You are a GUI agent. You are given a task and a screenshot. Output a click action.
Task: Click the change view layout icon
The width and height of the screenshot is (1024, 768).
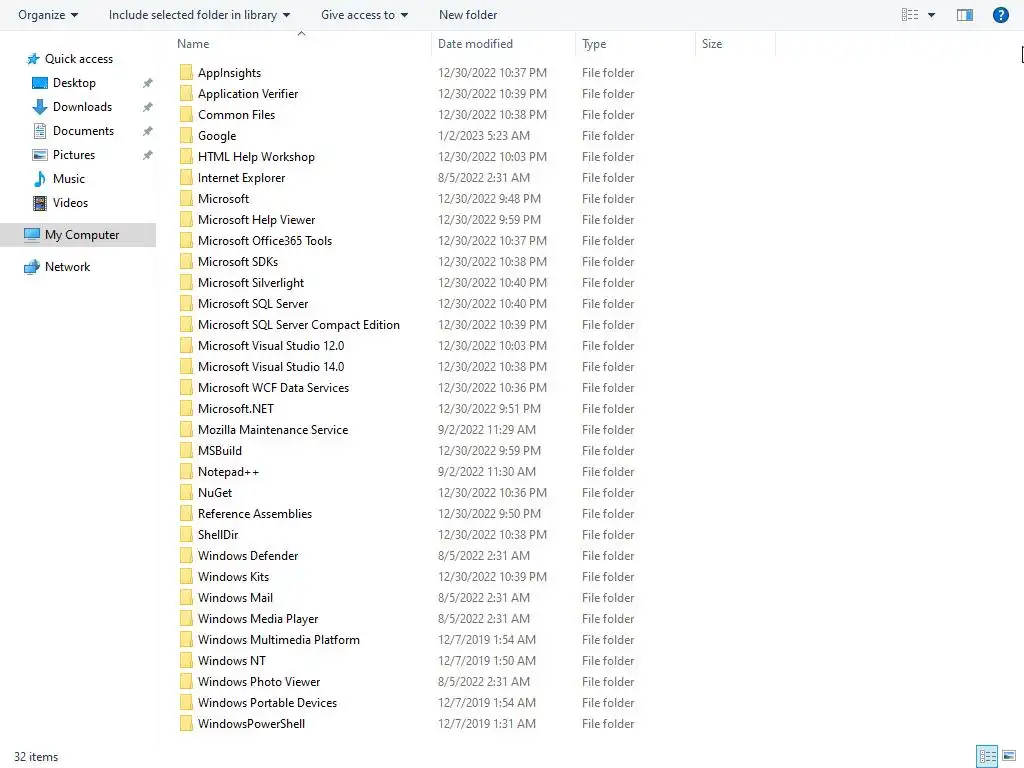tap(910, 14)
